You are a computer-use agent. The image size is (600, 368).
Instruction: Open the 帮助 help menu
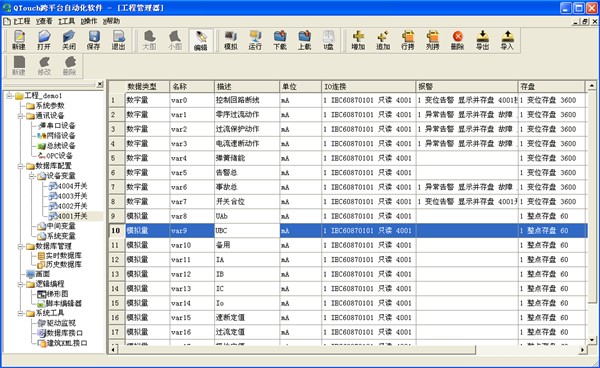tap(111, 21)
